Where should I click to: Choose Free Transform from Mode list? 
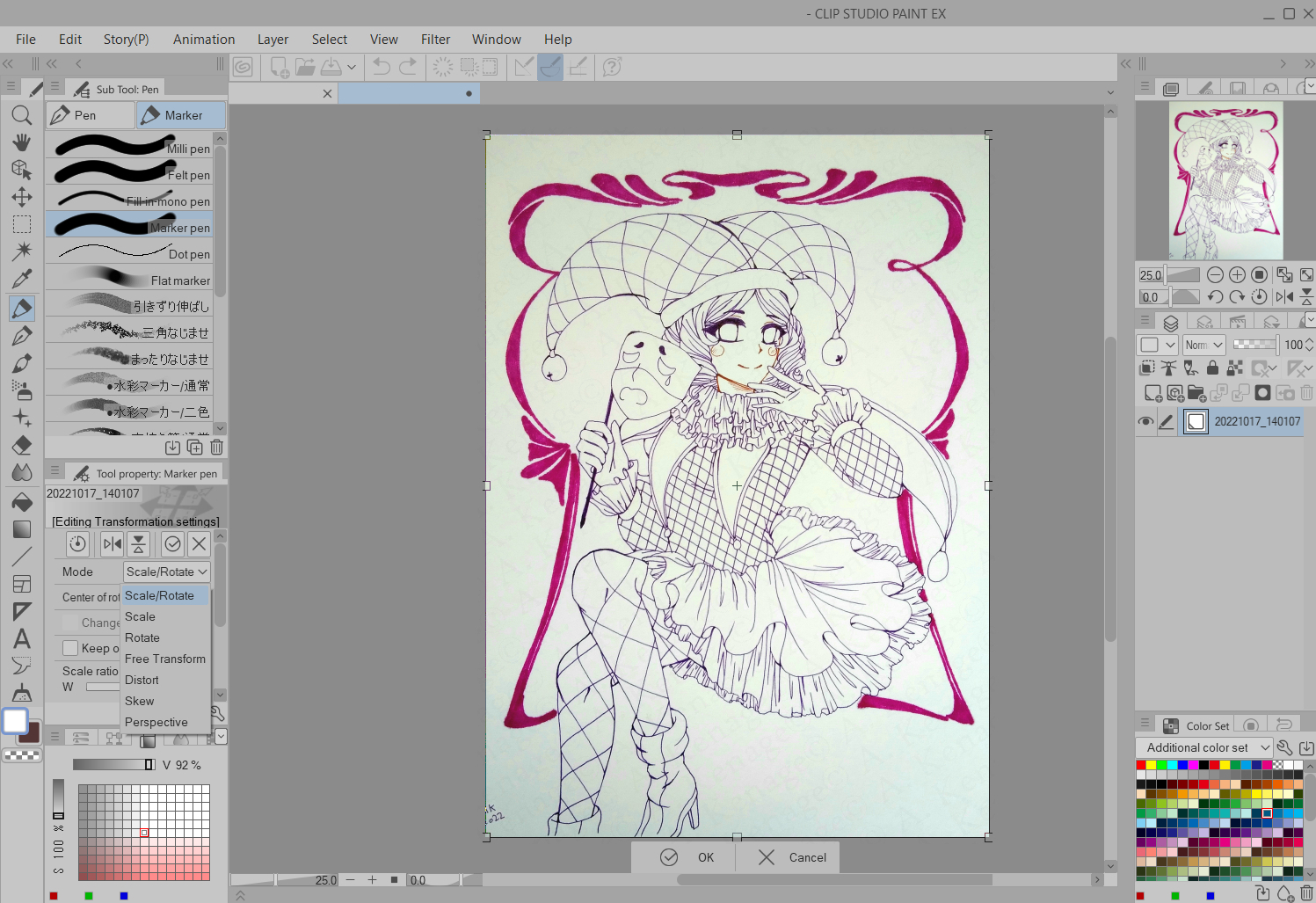[x=164, y=659]
